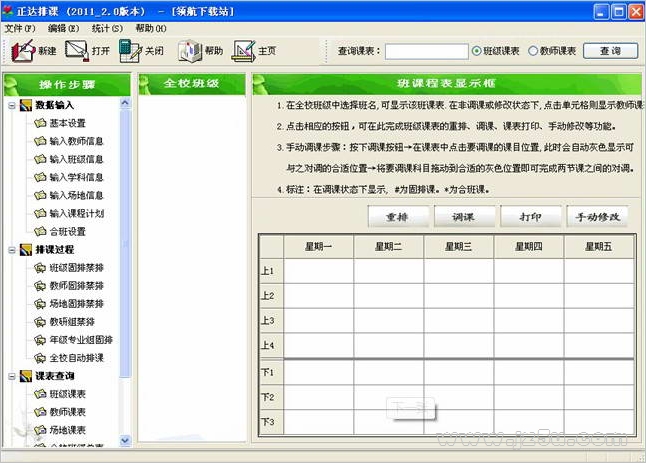Click the 打开 (Open) toolbar icon
This screenshot has height=463, width=646.
77,51
